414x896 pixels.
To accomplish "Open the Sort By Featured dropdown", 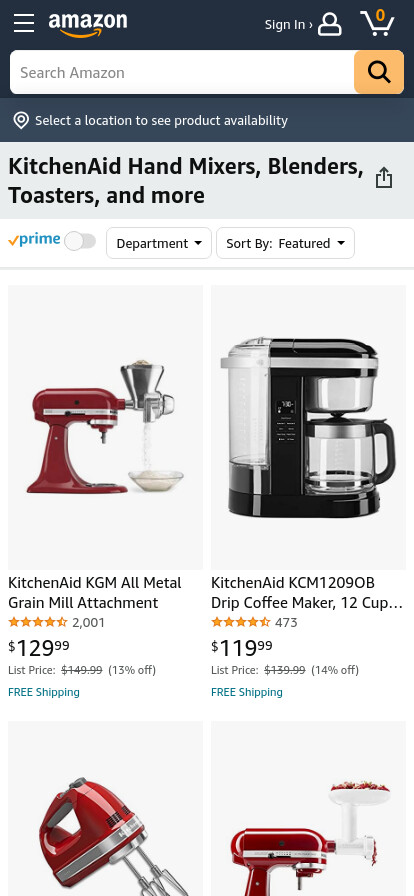I will (x=285, y=243).
